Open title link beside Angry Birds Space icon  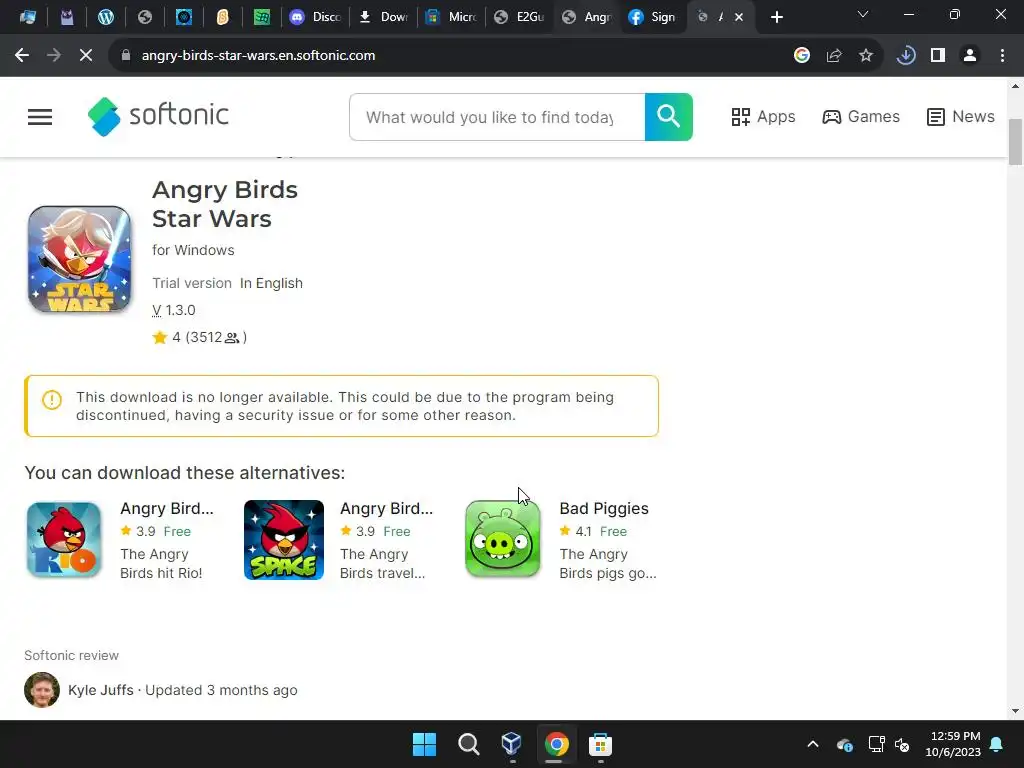tap(387, 508)
